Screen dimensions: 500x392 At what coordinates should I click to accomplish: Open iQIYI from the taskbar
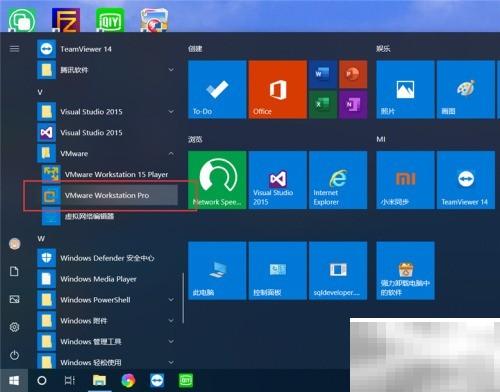click(186, 380)
